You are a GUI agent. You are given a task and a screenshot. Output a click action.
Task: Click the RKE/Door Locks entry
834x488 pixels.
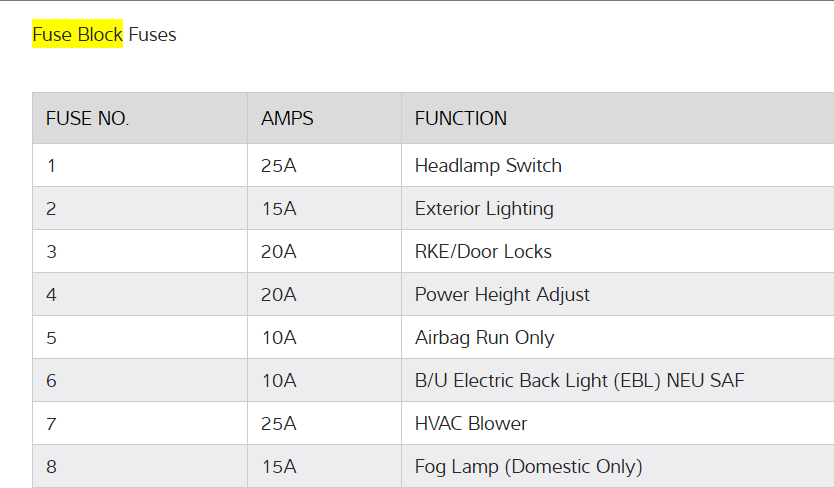(x=483, y=252)
